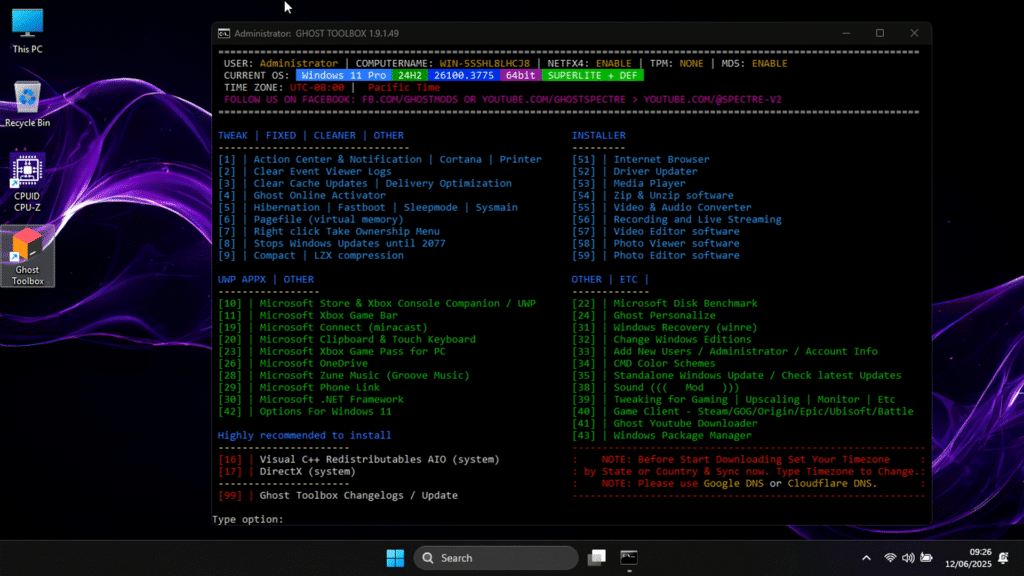This screenshot has width=1024, height=576.
Task: Click the text 'CMD Color Schemes'
Action: [x=664, y=363]
